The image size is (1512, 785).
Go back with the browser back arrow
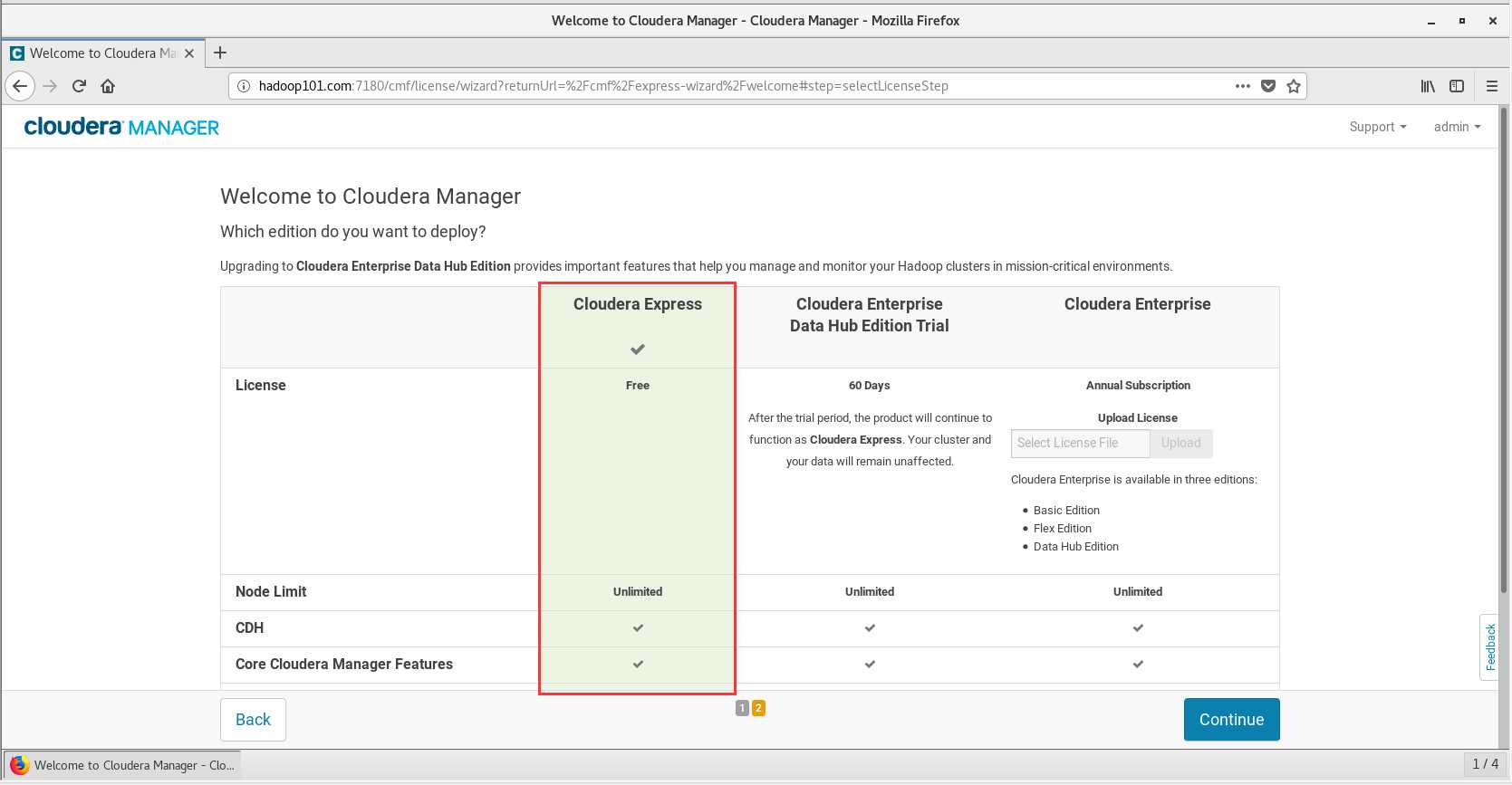[x=20, y=86]
